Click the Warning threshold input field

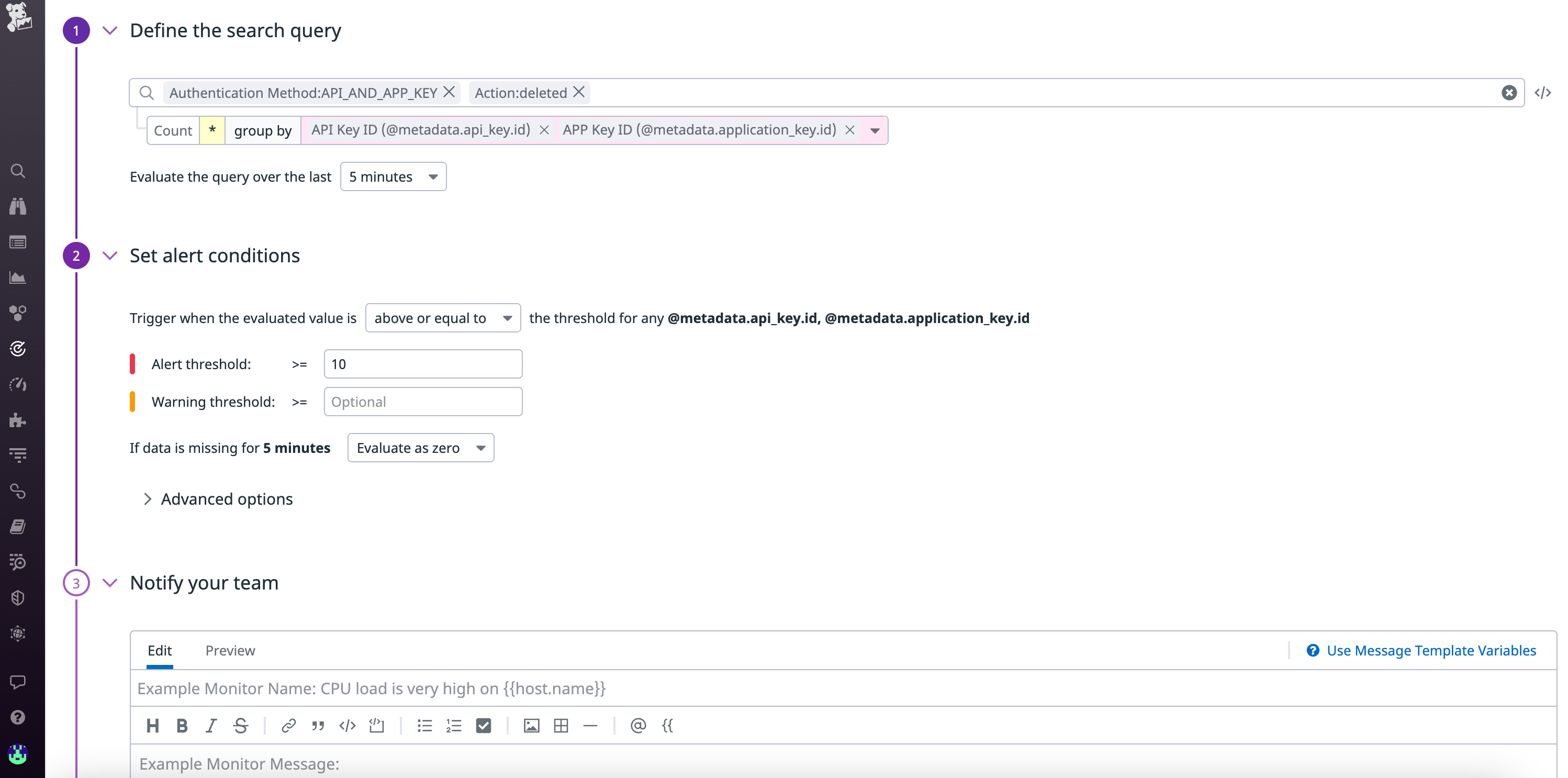(422, 402)
